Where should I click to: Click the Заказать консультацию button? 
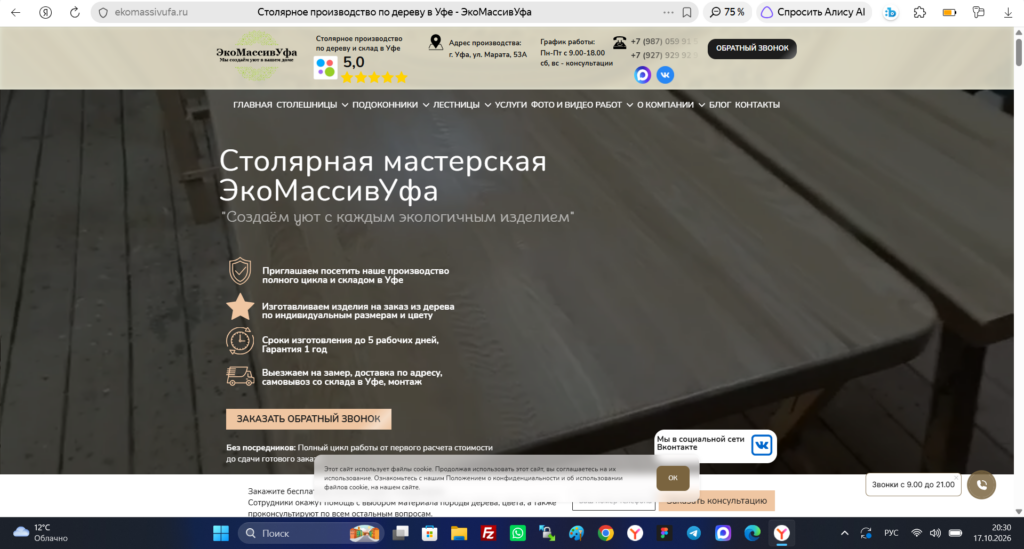(x=716, y=501)
